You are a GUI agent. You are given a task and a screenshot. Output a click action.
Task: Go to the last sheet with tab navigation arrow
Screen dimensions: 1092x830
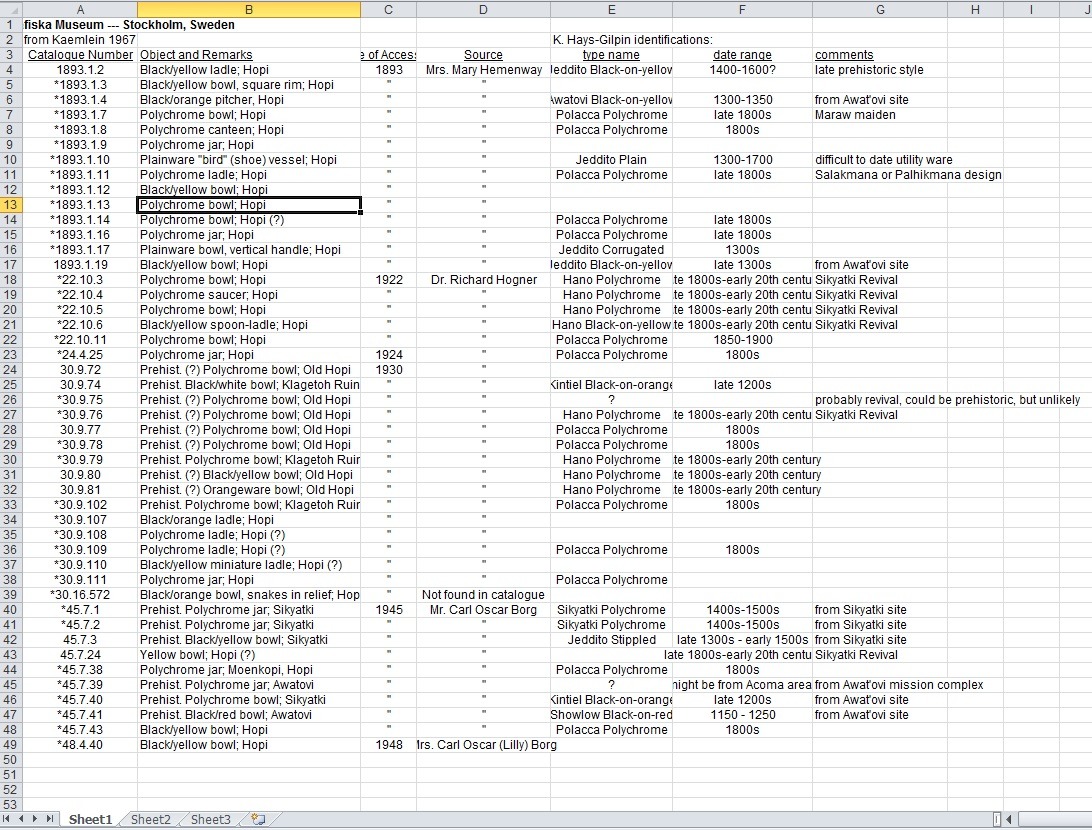(50, 819)
